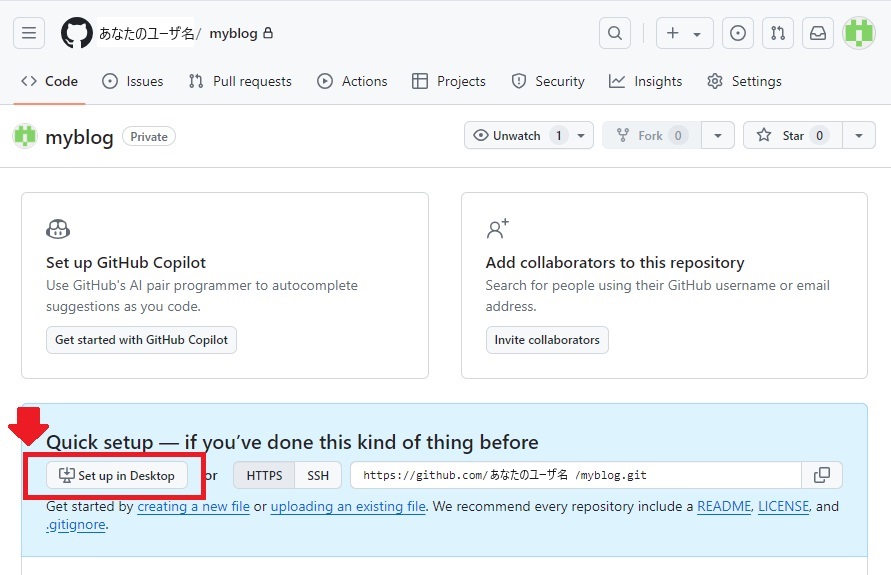This screenshot has width=891, height=575.
Task: View the Insights tab
Action: pos(646,81)
